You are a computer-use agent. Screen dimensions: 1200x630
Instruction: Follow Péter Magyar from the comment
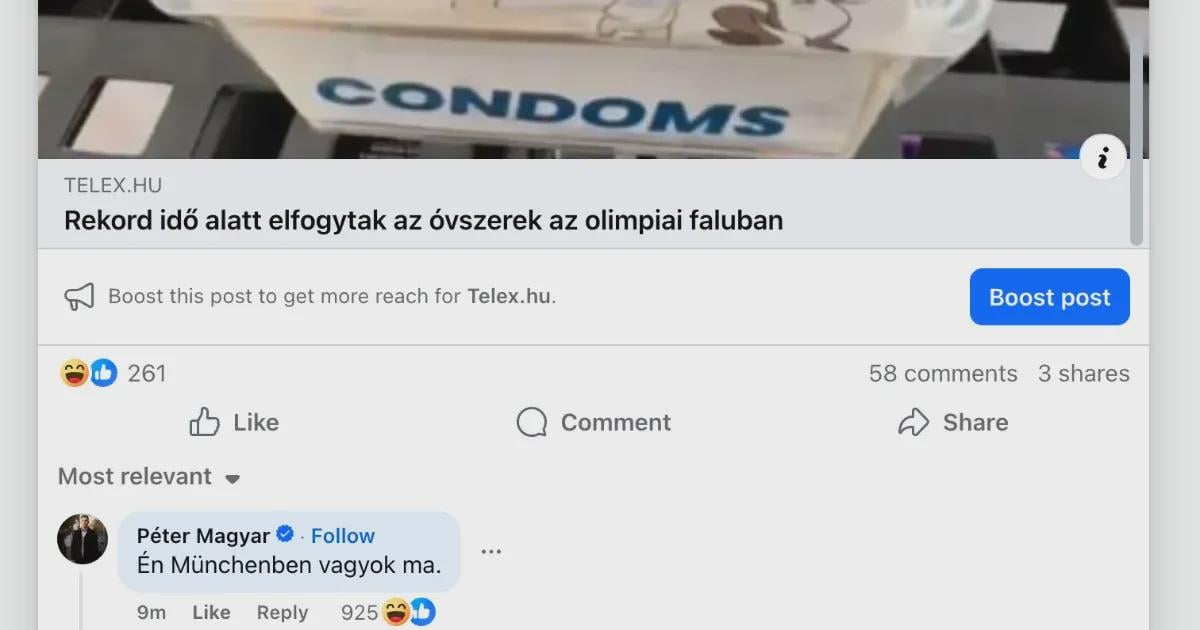[343, 536]
